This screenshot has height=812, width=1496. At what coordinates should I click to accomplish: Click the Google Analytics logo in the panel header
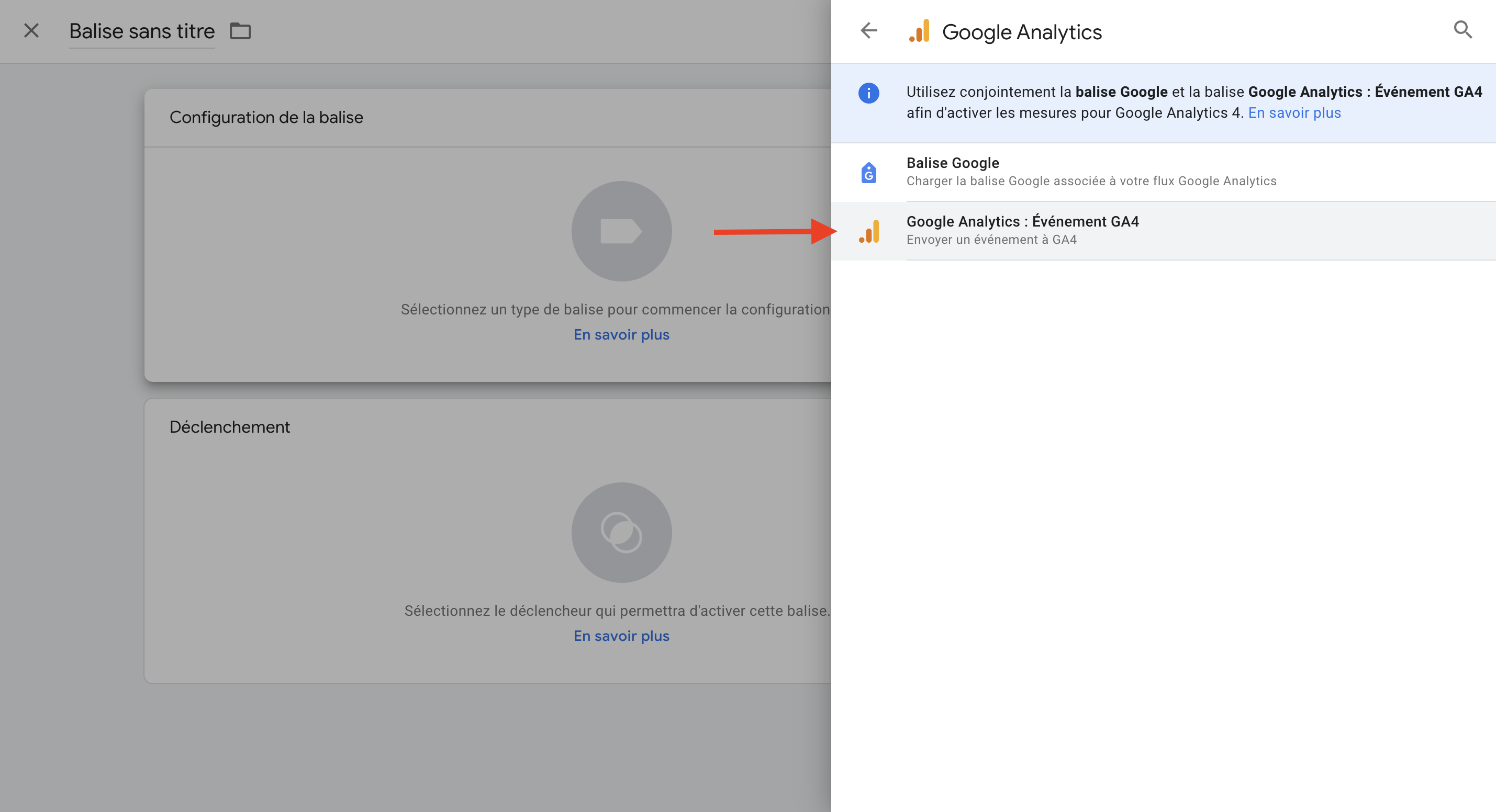(x=919, y=31)
